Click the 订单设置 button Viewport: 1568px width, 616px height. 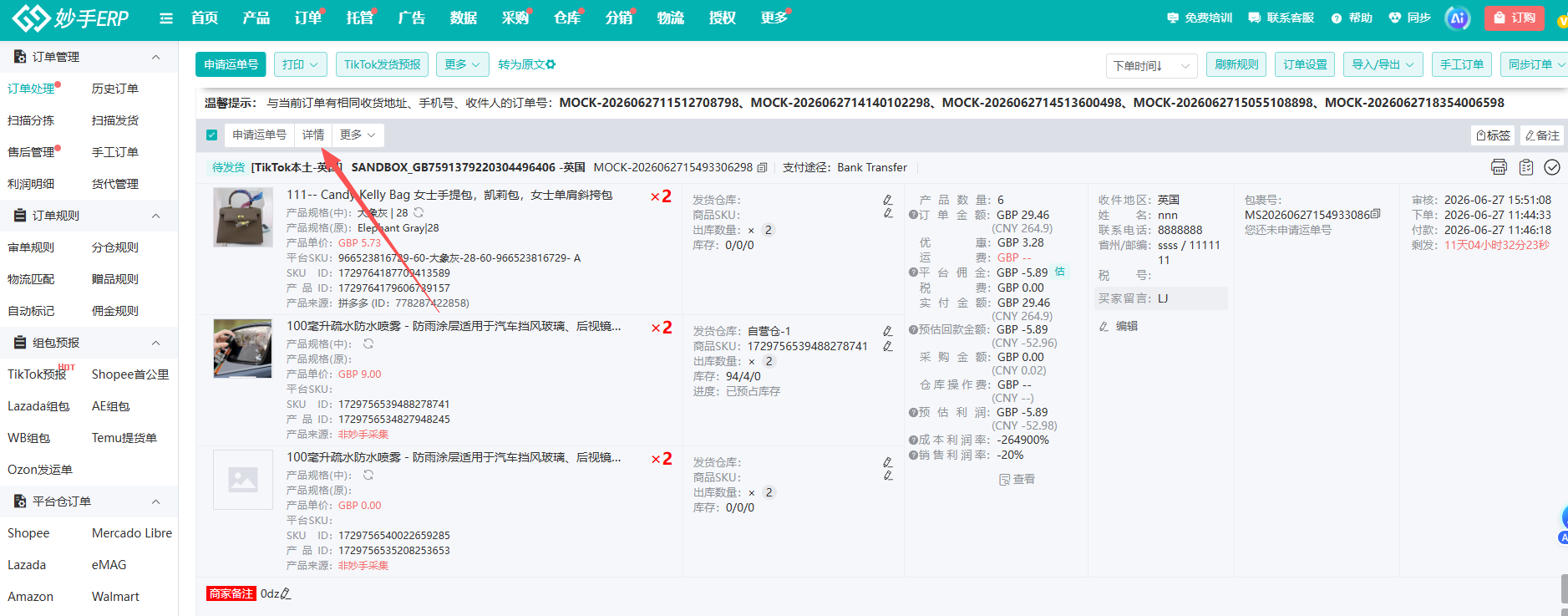(x=1305, y=64)
